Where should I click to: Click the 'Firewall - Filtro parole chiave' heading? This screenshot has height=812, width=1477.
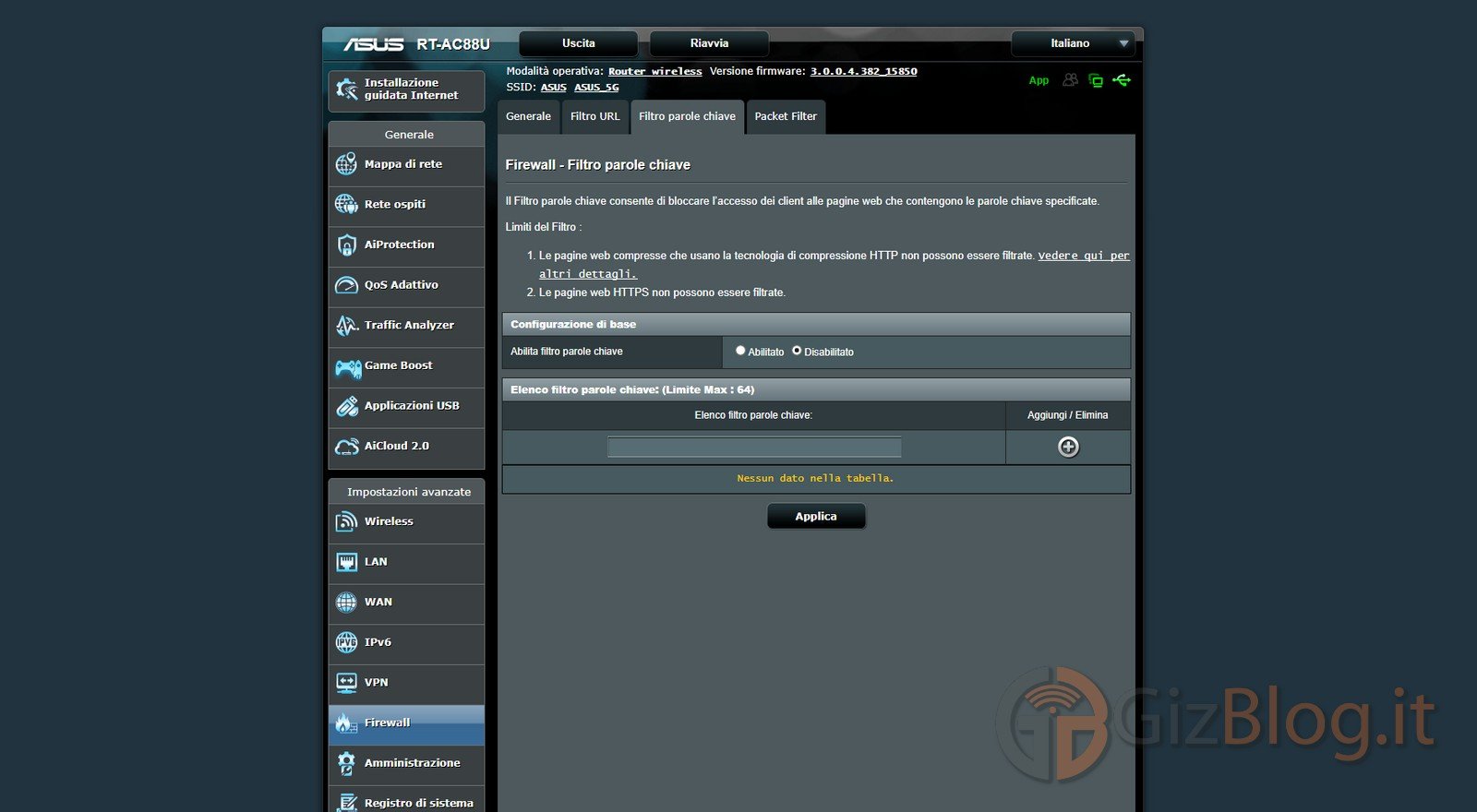coord(598,165)
